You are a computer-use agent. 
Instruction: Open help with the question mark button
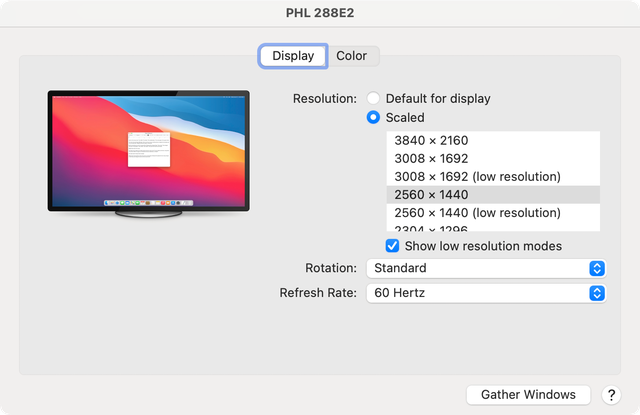[611, 395]
